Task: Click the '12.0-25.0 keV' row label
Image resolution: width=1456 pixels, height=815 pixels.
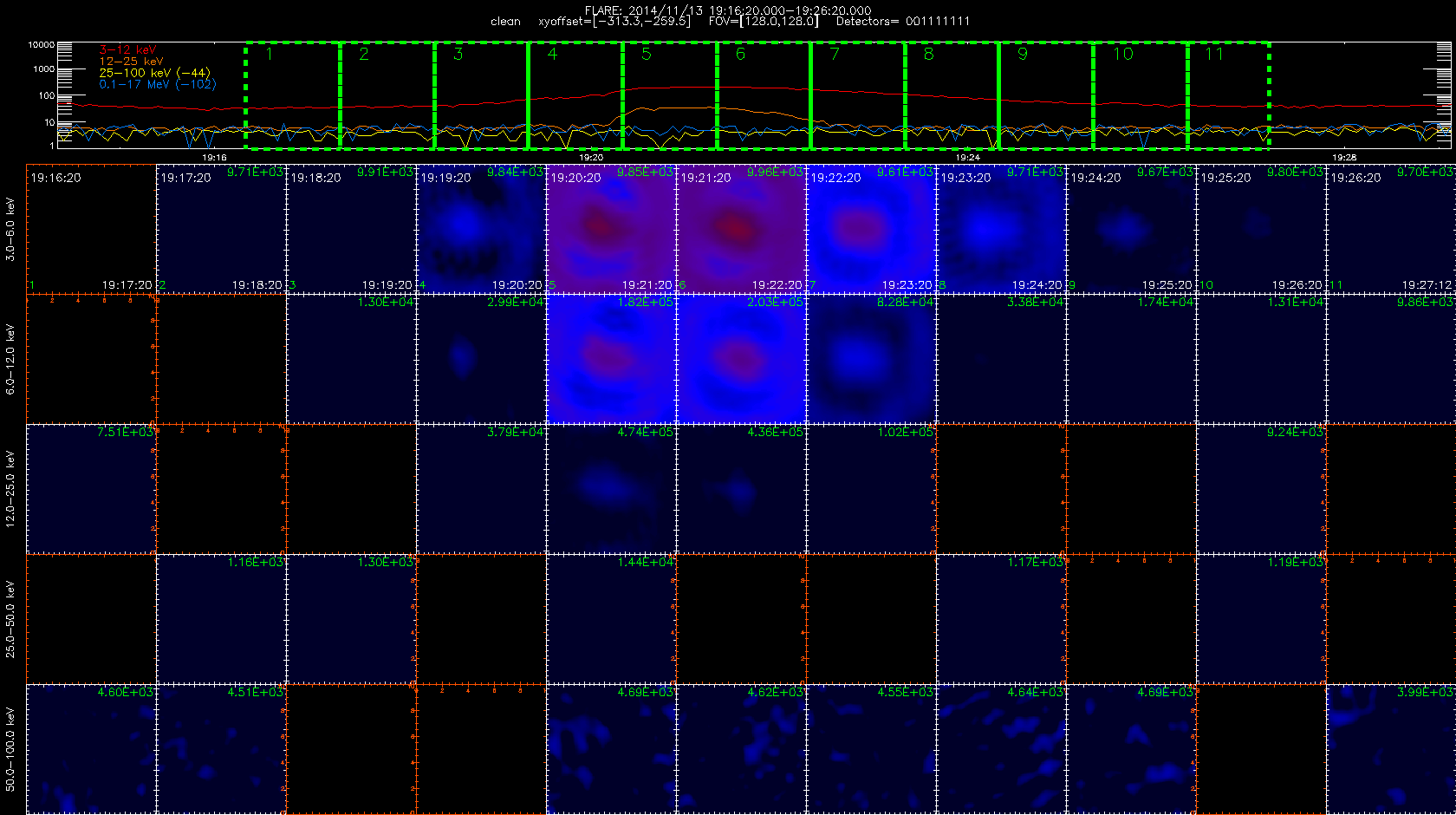Action: (10, 489)
